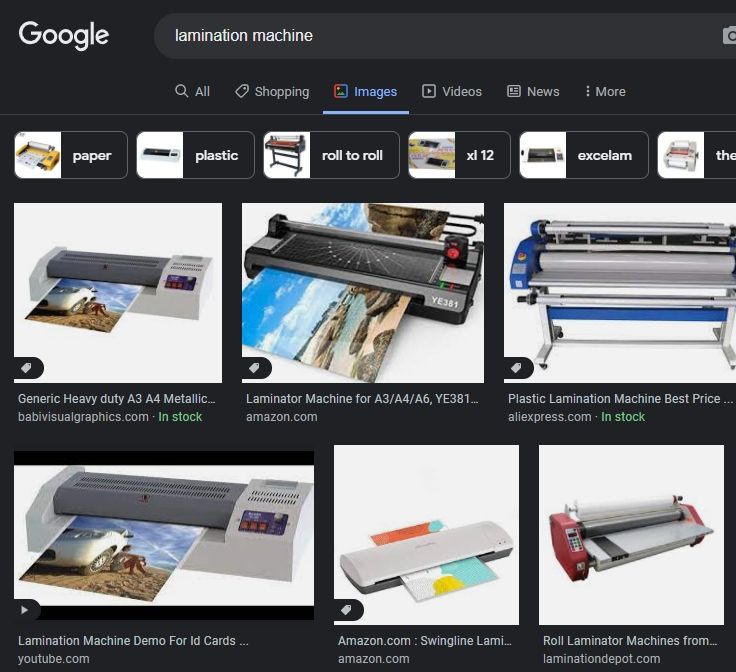The width and height of the screenshot is (736, 672).
Task: Open 'Amazon.com : Swingline Lami...' title link
Action: (425, 641)
